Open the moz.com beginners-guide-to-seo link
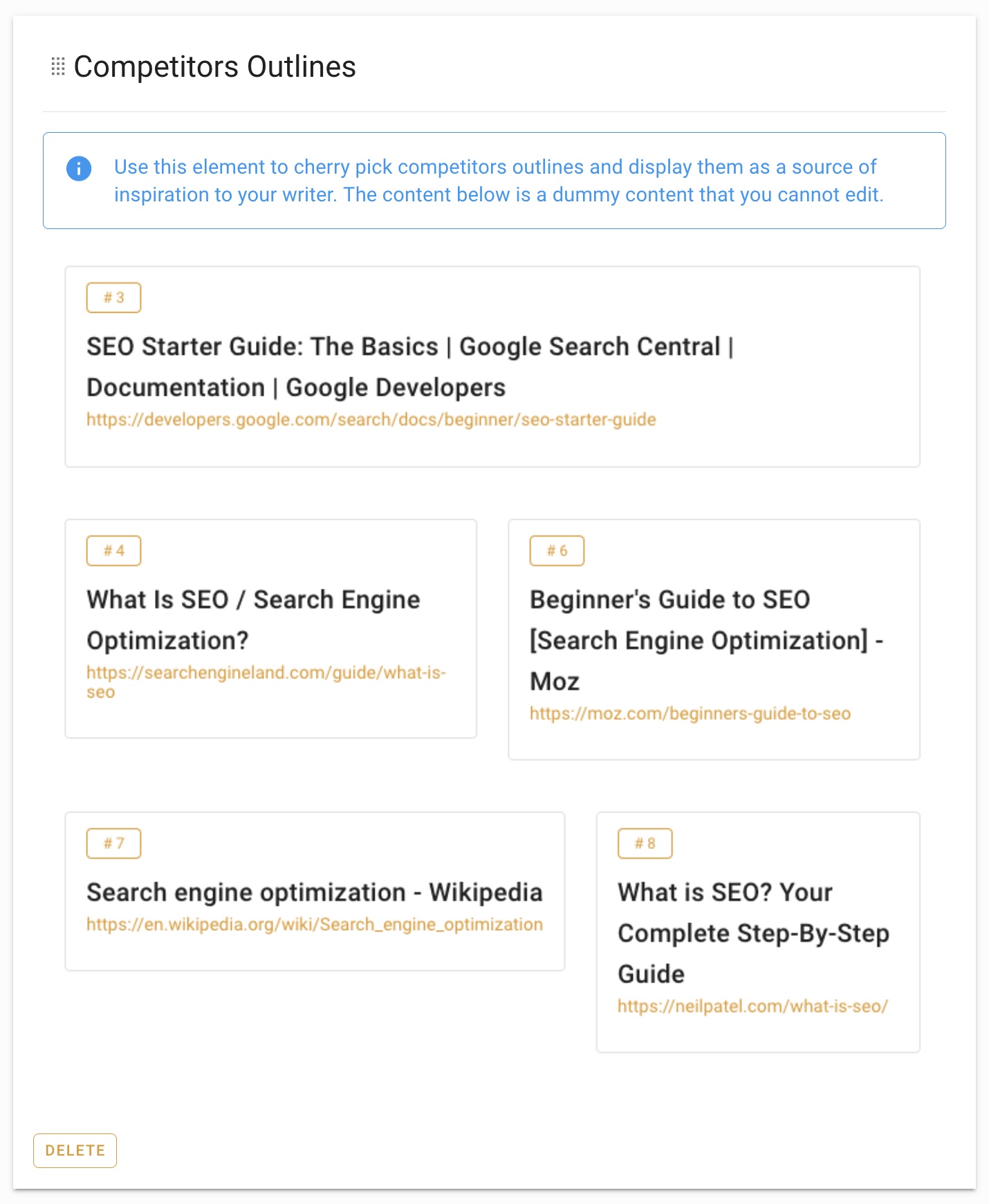The image size is (989, 1204). [691, 713]
